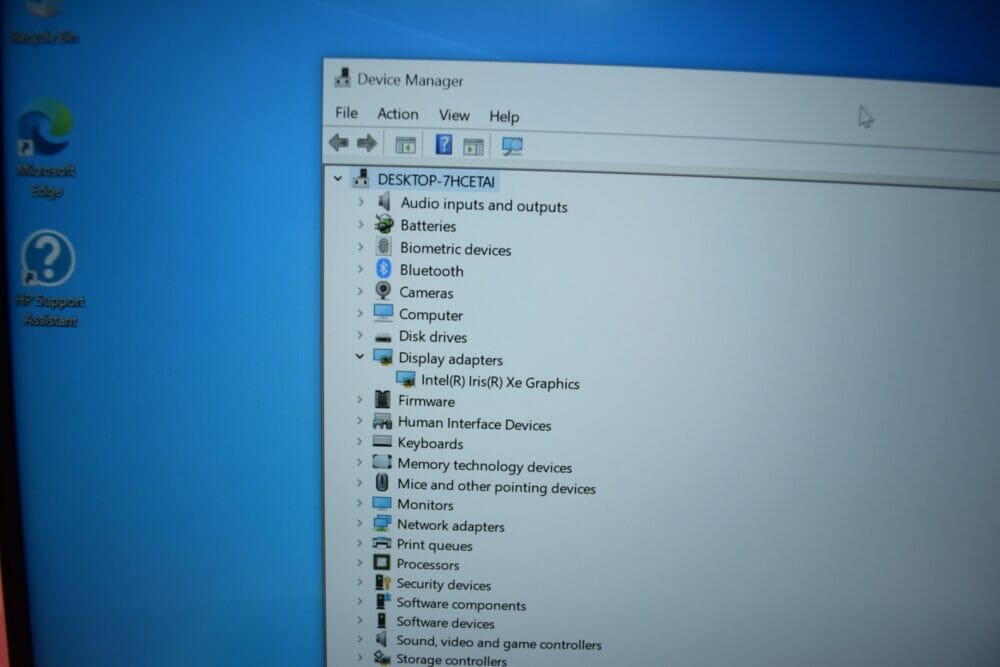Click the Mice and other pointing devices icon
Viewport: 1000px width, 667px height.
coord(382,483)
